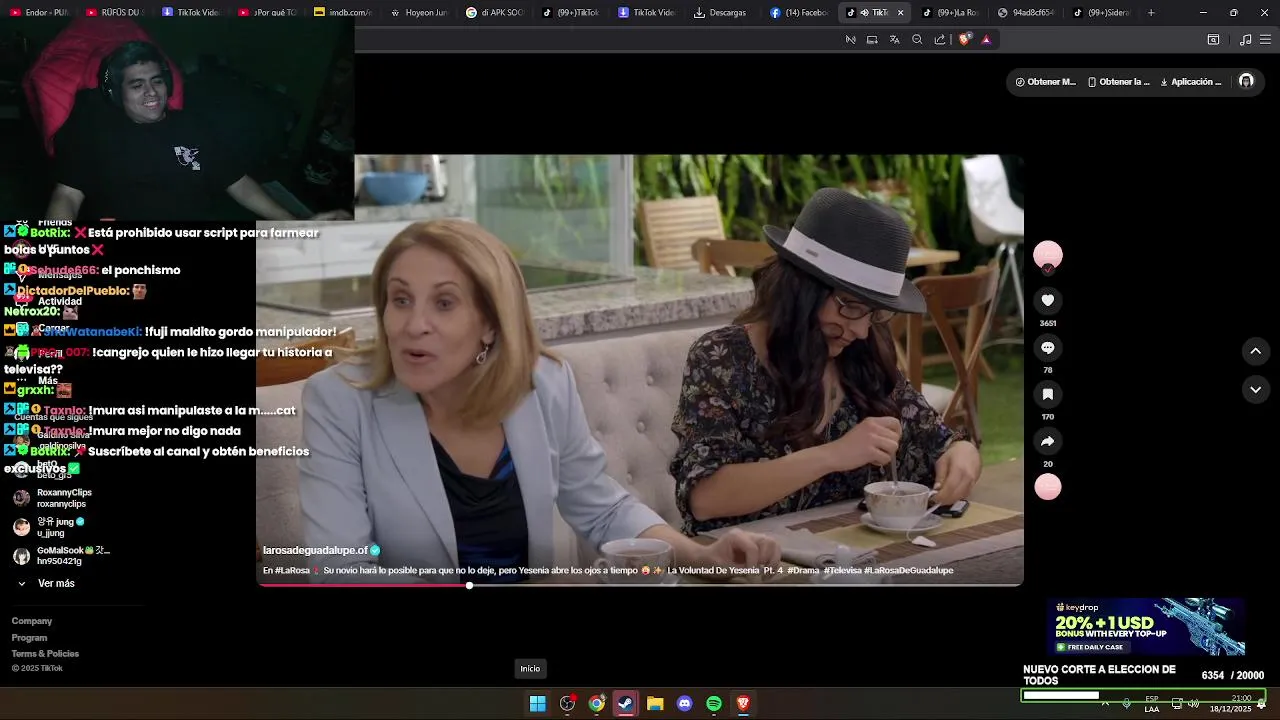Switch to the (99+)La Ro TikTok tab

[x=949, y=13]
